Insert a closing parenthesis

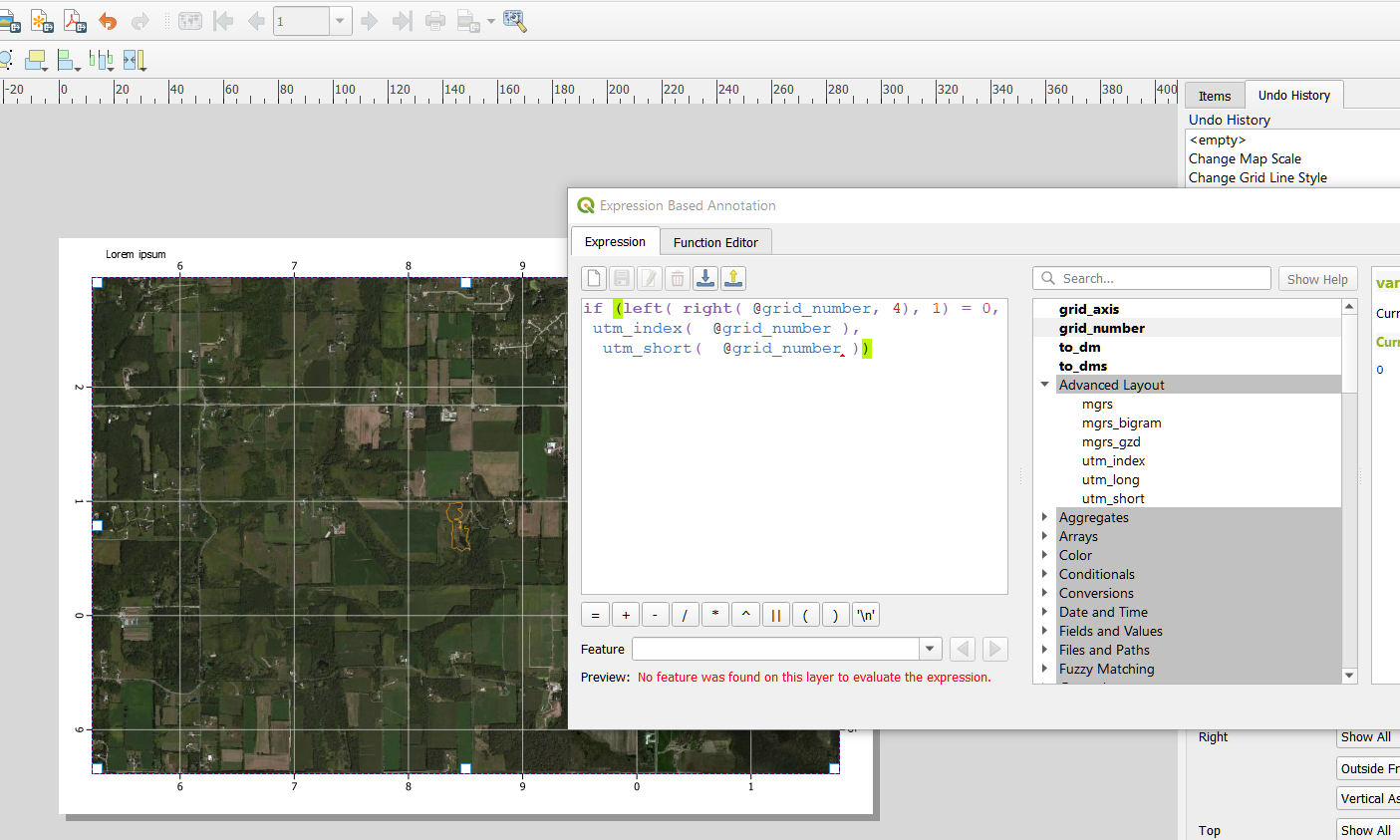point(836,615)
